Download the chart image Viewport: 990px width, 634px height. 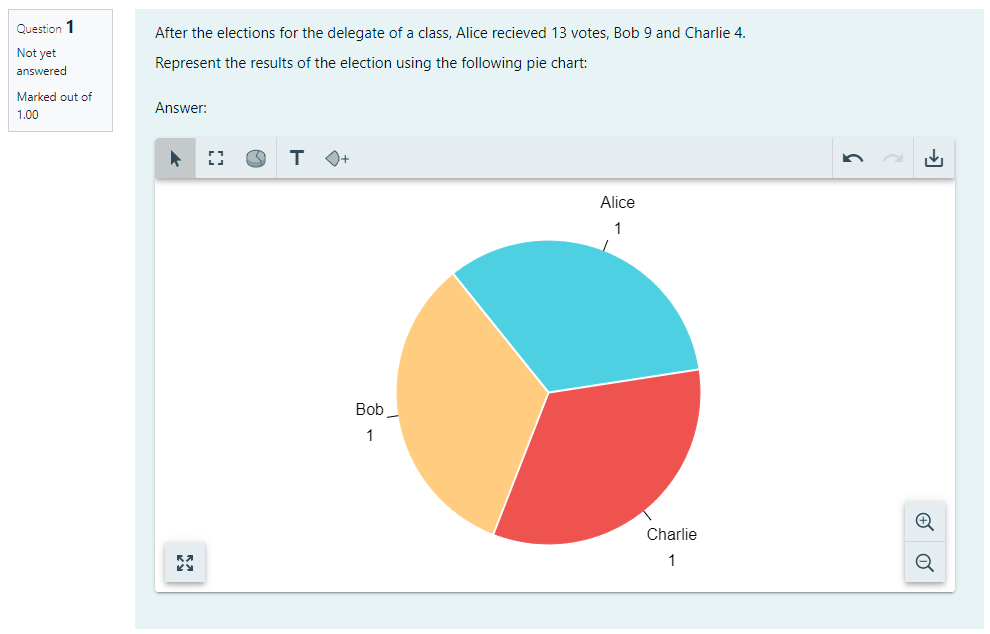coord(934,158)
